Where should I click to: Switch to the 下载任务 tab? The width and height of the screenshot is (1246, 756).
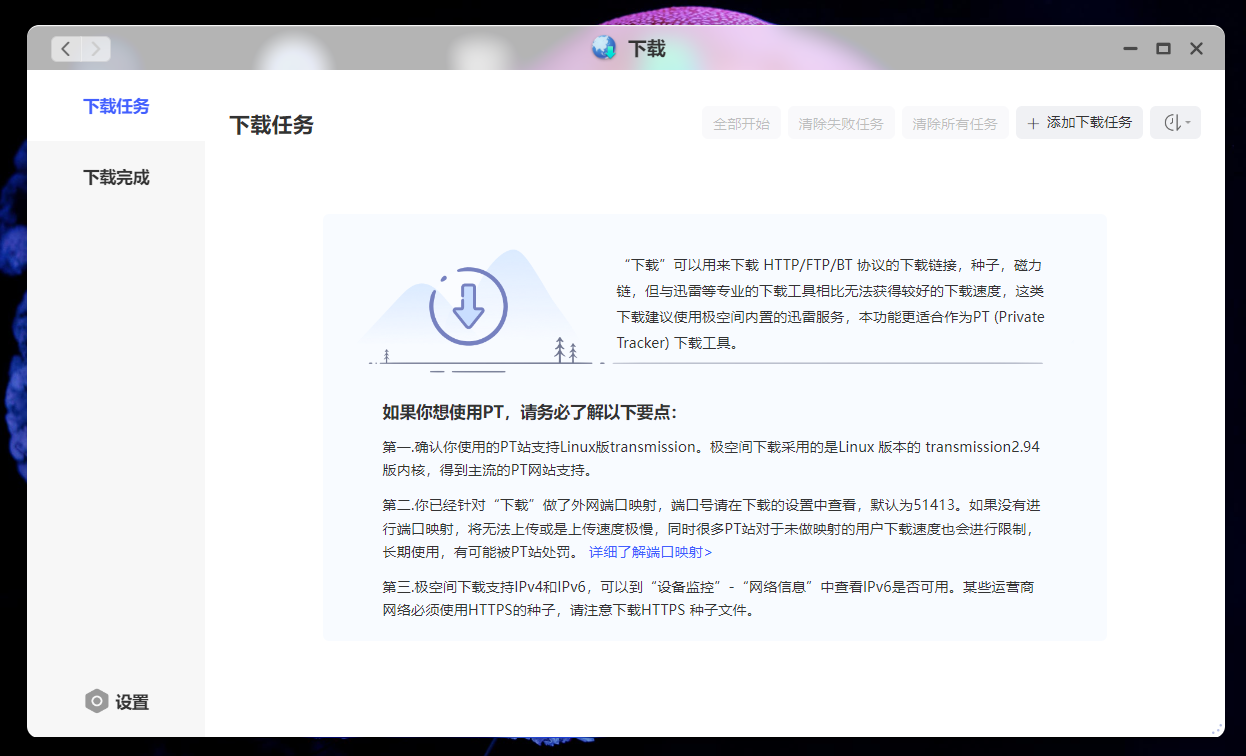pos(116,106)
